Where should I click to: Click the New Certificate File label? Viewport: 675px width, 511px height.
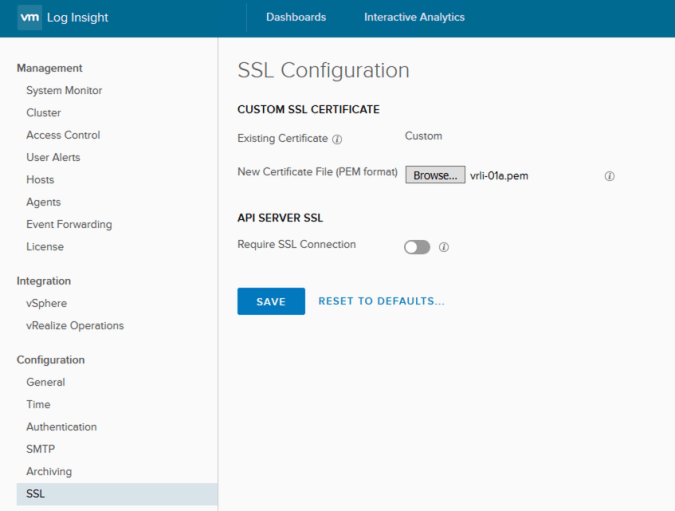(x=318, y=172)
